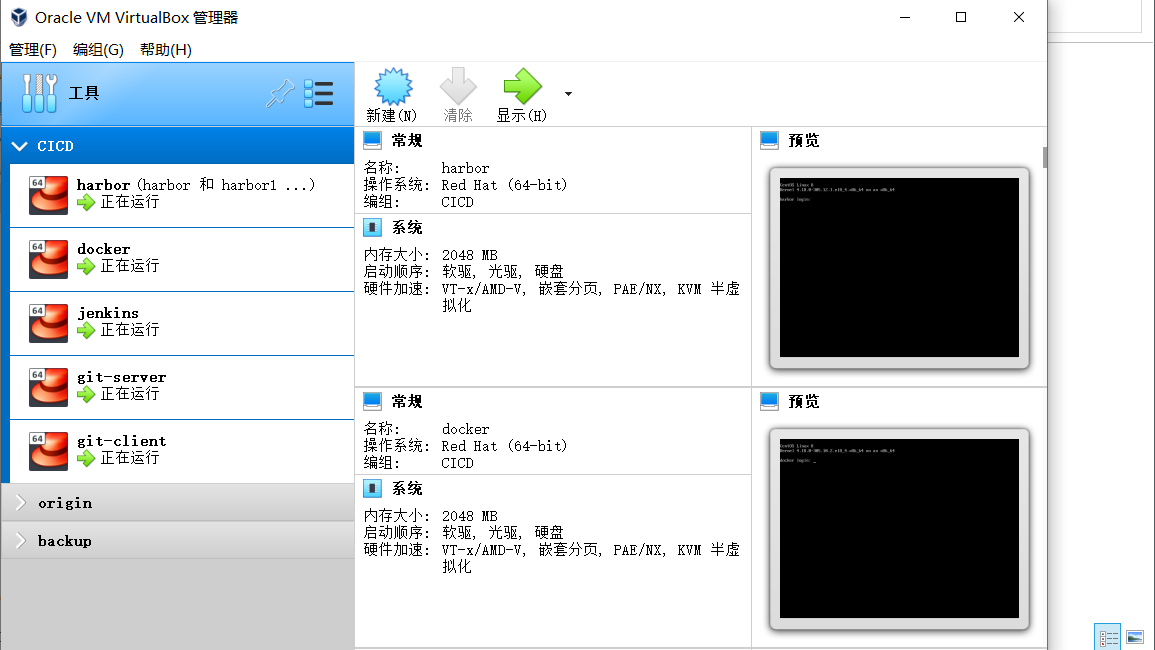The height and width of the screenshot is (650, 1155).
Task: Click harbor's 预览 Preview section icon
Action: 769,140
